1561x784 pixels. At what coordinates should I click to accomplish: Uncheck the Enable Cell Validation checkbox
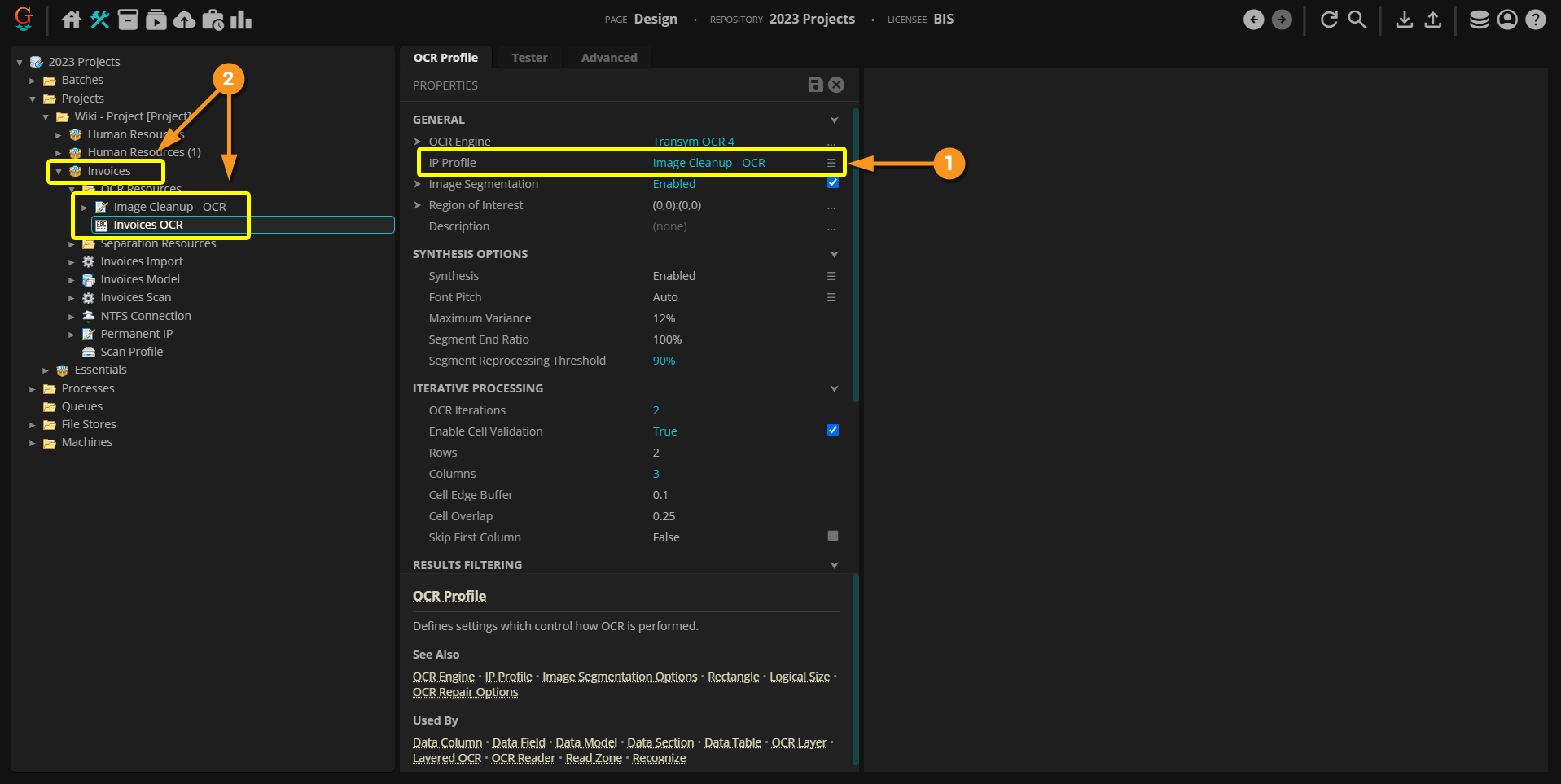pyautogui.click(x=832, y=430)
